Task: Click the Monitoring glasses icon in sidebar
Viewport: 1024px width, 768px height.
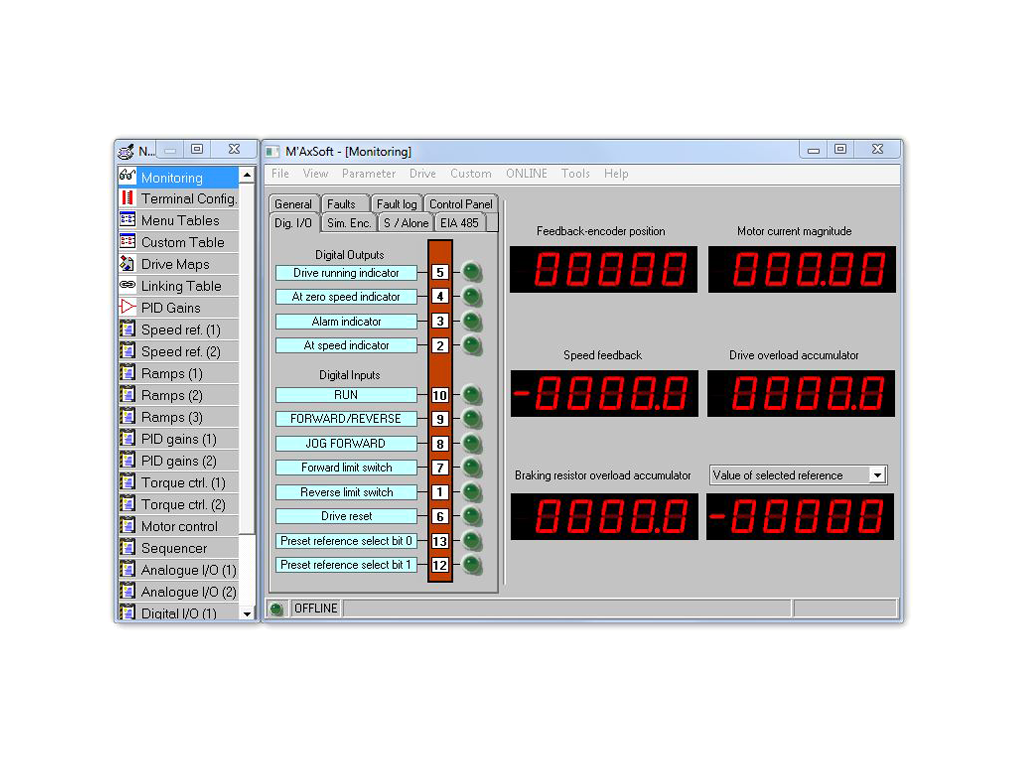Action: [x=128, y=177]
